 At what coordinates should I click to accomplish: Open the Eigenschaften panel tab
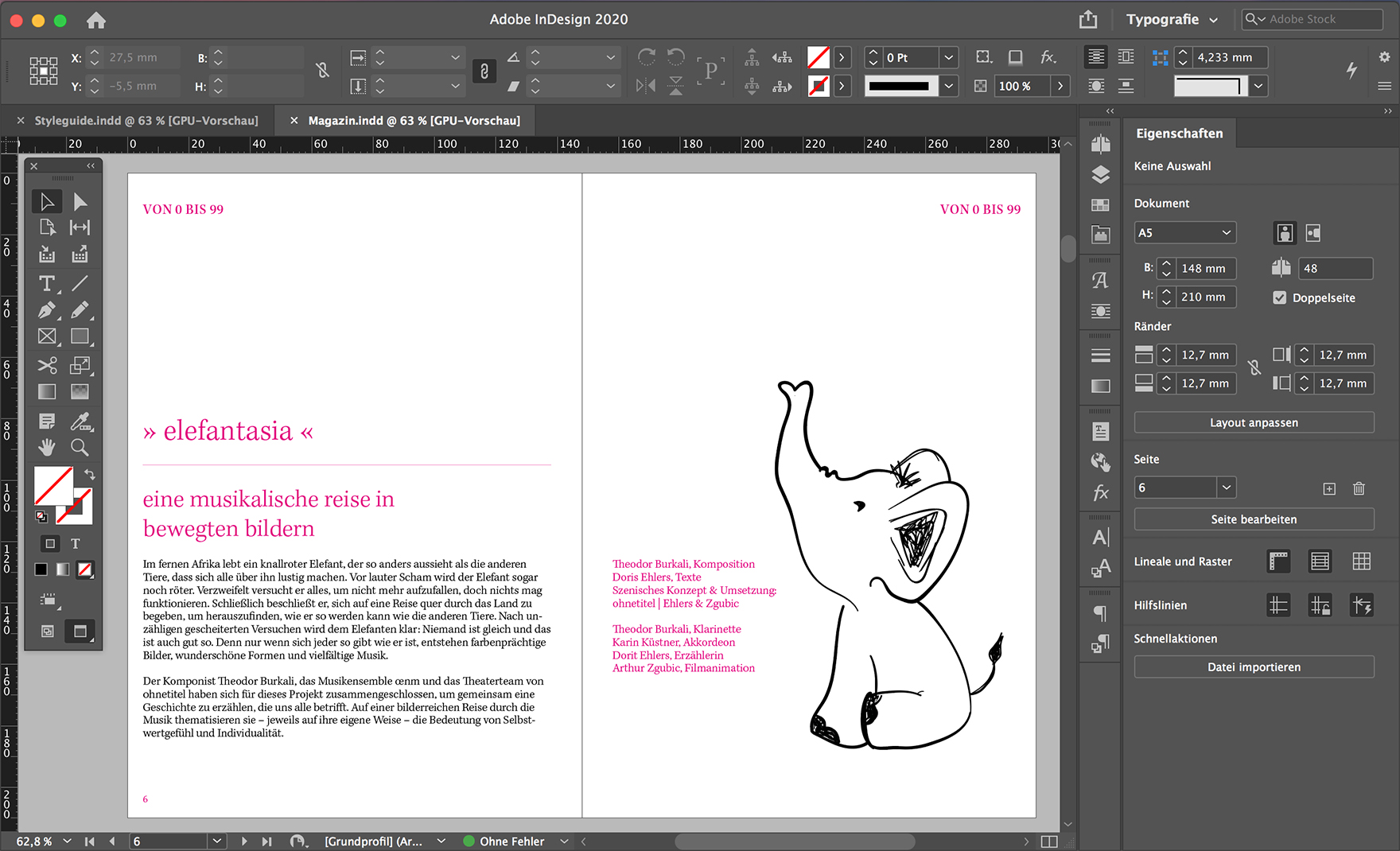coord(1179,134)
